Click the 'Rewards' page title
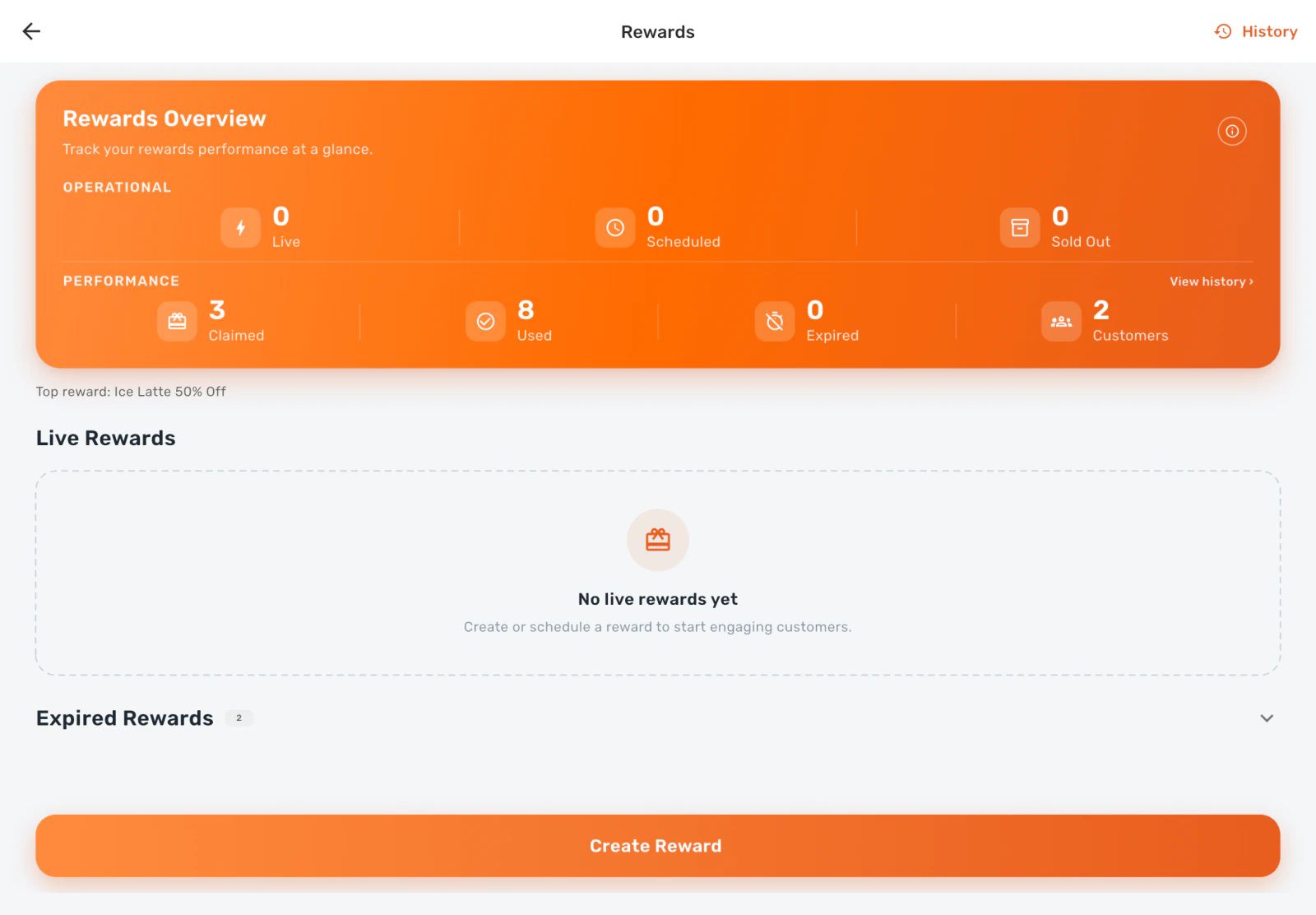This screenshot has height=915, width=1316. point(658,32)
